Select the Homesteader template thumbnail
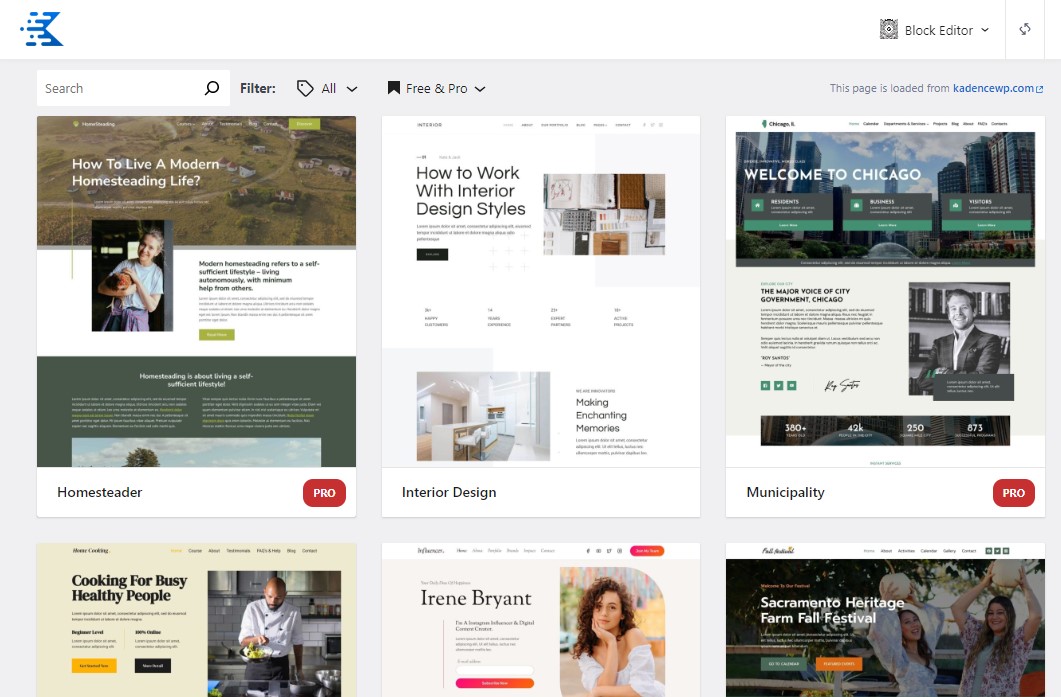The width and height of the screenshot is (1061, 697). click(x=196, y=292)
